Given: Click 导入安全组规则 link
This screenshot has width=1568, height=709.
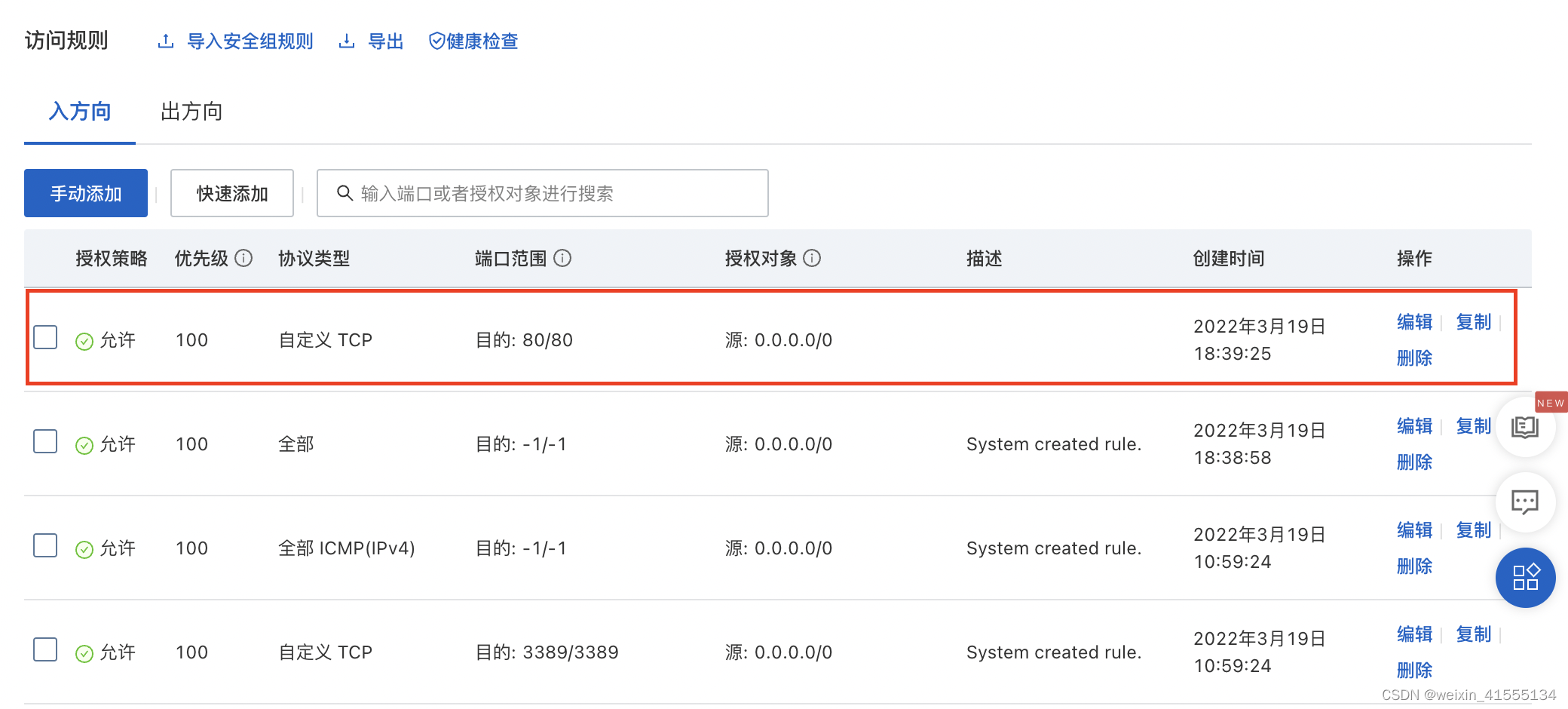Looking at the screenshot, I should (x=250, y=41).
